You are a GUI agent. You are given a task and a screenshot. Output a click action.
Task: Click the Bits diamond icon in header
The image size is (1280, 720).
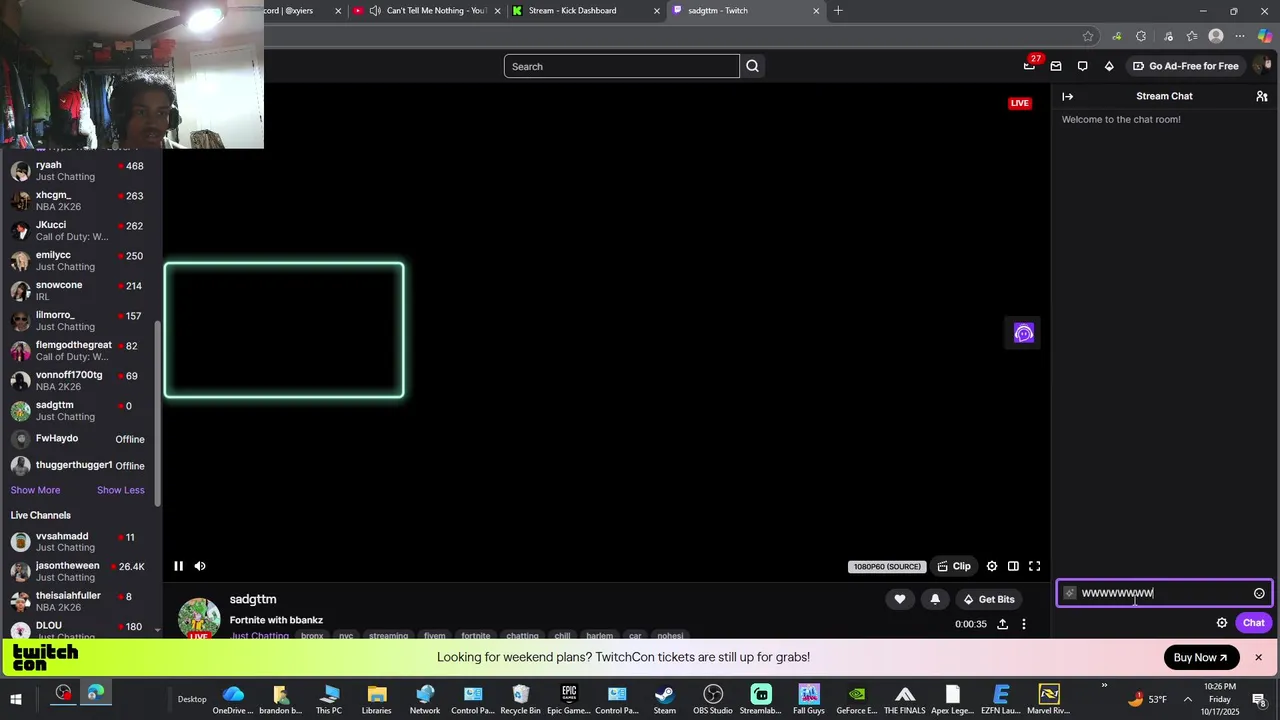pyautogui.click(x=1109, y=66)
